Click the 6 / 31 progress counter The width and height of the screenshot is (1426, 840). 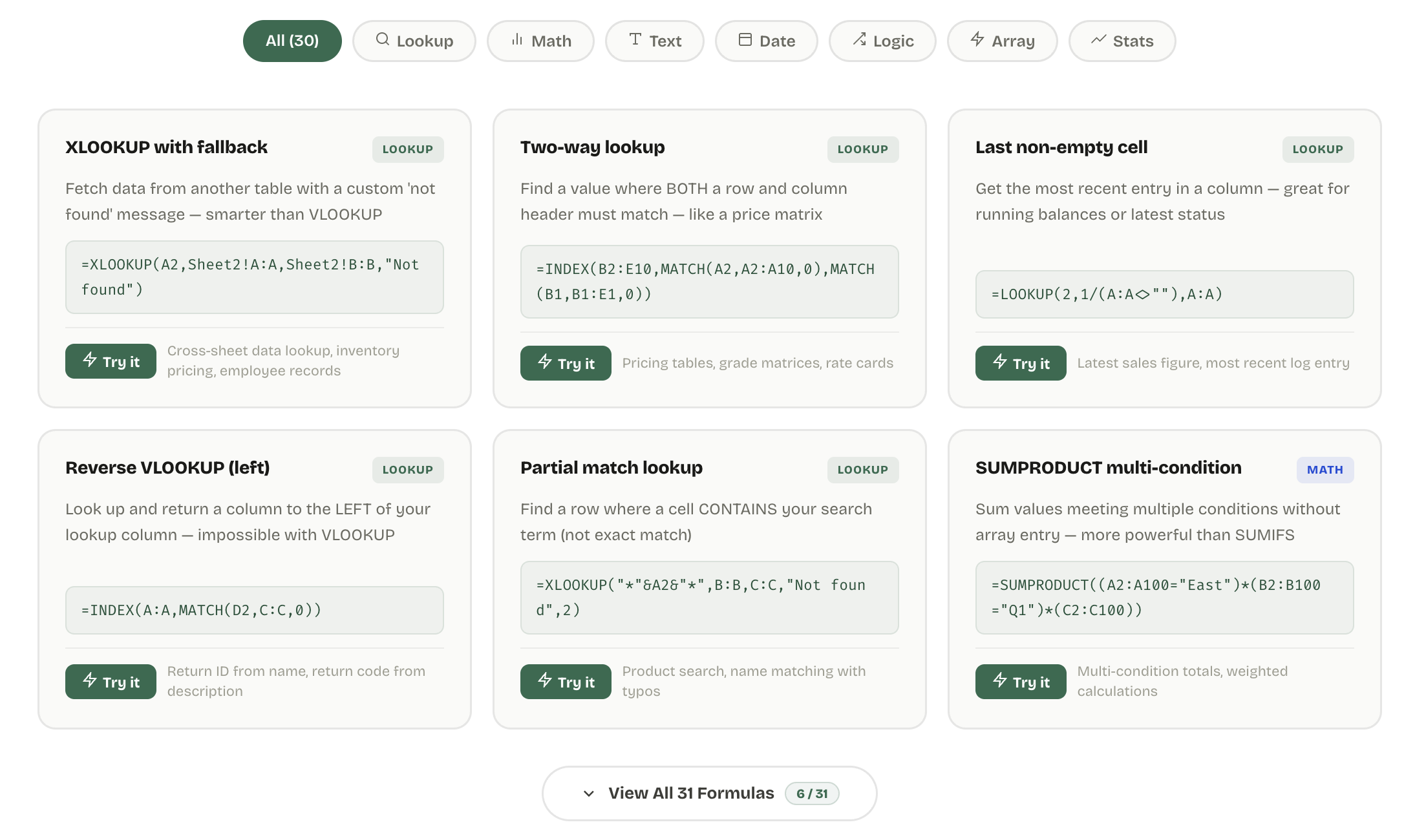812,793
